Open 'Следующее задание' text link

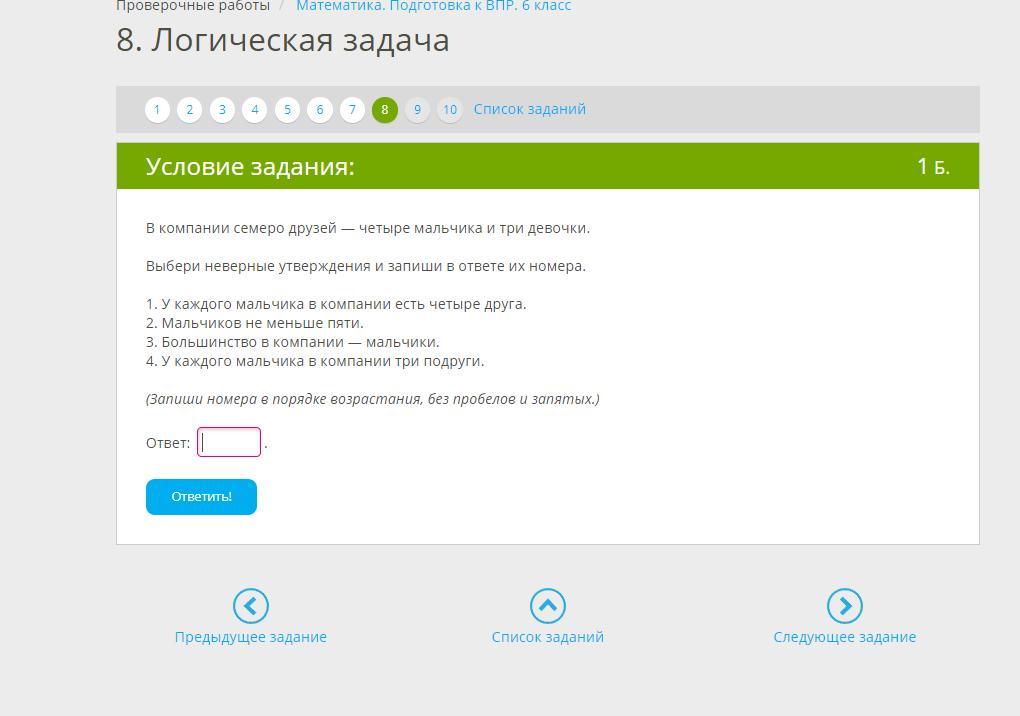point(844,637)
